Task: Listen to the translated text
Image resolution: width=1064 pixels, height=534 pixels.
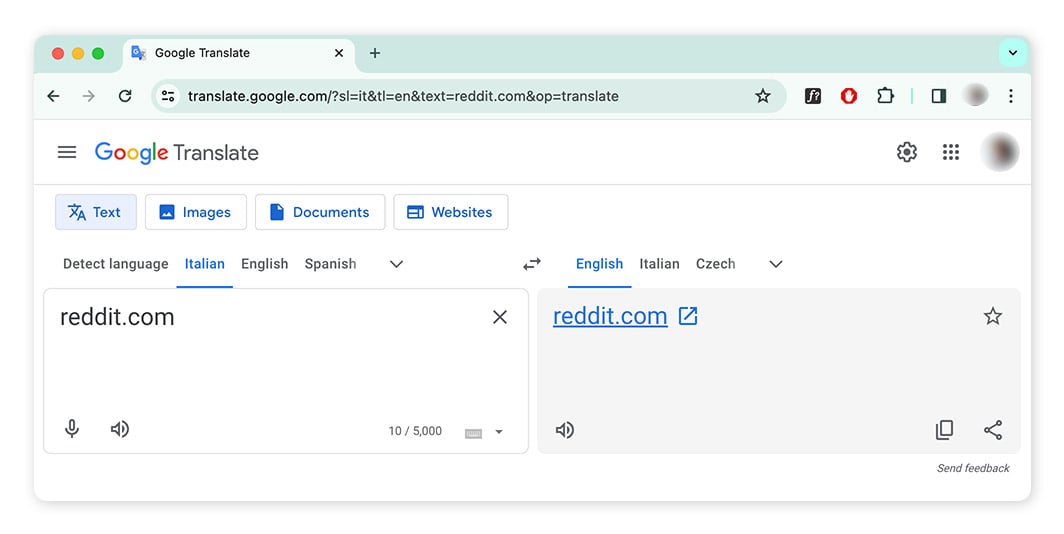Action: pos(565,430)
